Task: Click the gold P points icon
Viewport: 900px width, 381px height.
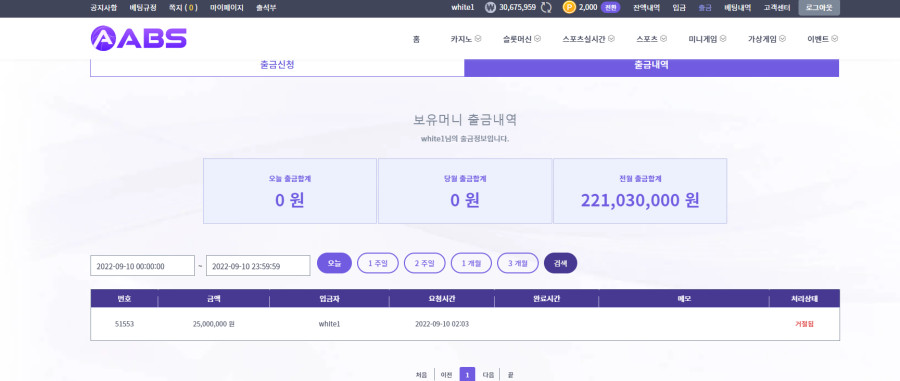Action: coord(569,7)
